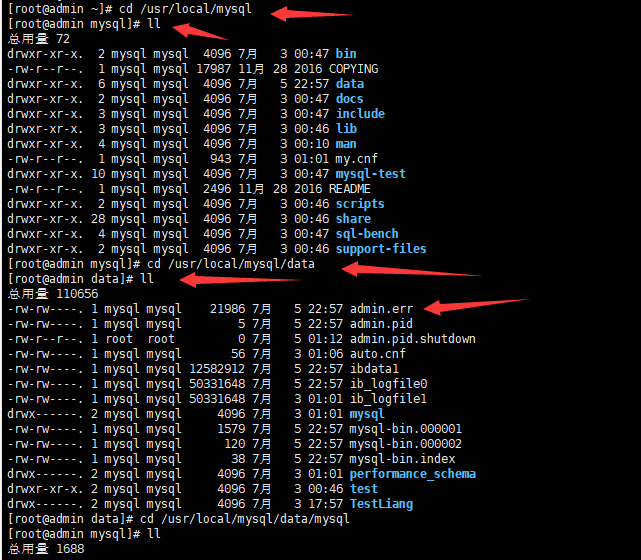Select the data directory entry in the first listing
This screenshot has height=560, width=641.
[350, 84]
